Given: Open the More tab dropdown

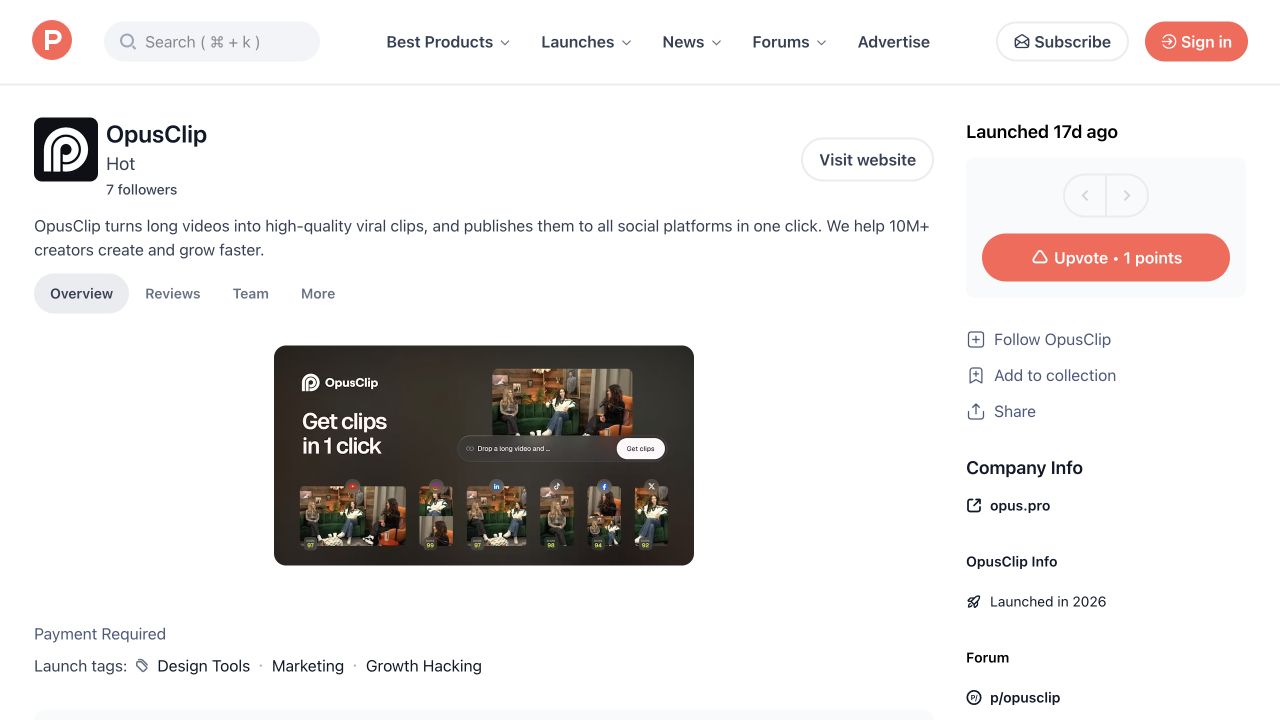Looking at the screenshot, I should 318,293.
